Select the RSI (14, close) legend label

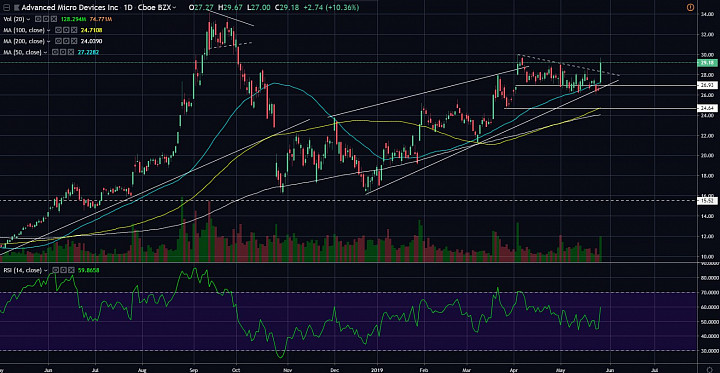click(x=22, y=270)
